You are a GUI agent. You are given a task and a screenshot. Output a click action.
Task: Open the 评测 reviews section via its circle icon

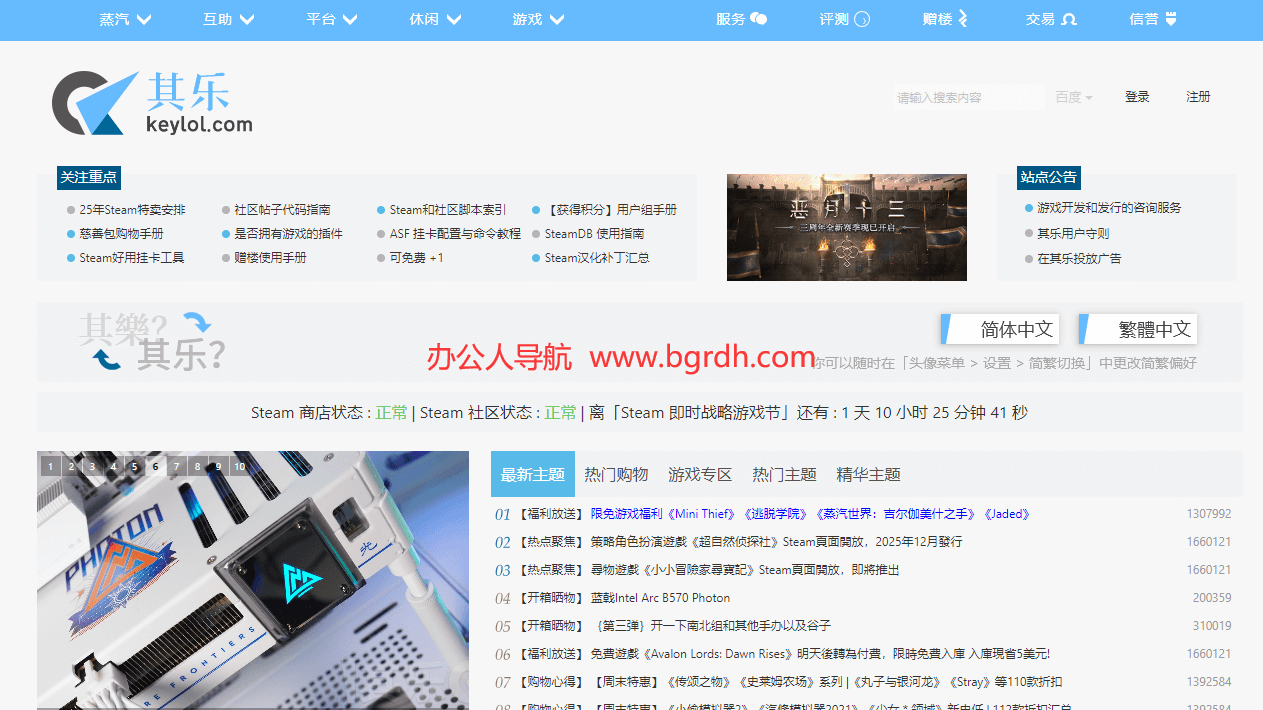(864, 18)
